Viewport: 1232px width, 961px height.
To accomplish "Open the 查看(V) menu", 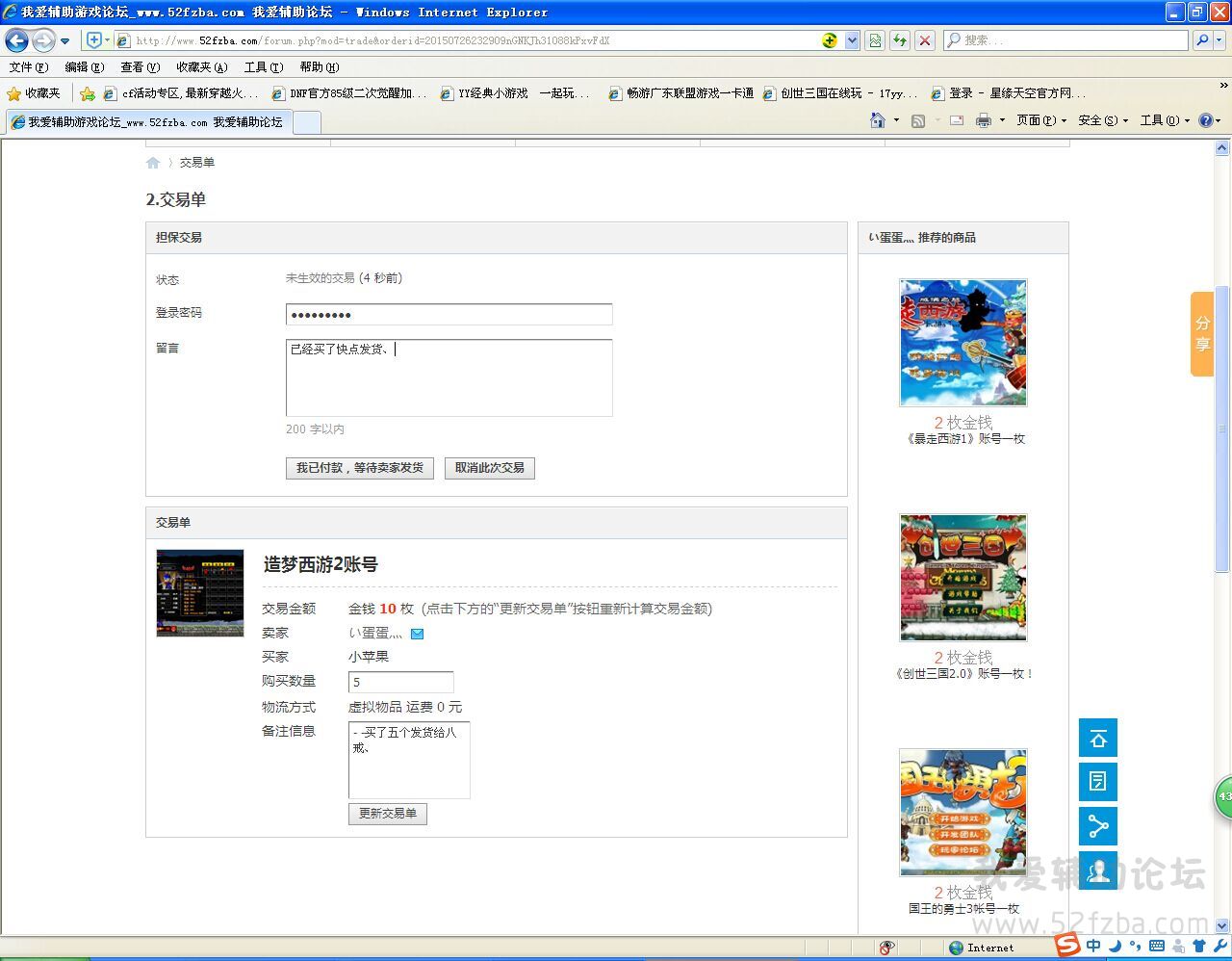I will 140,67.
